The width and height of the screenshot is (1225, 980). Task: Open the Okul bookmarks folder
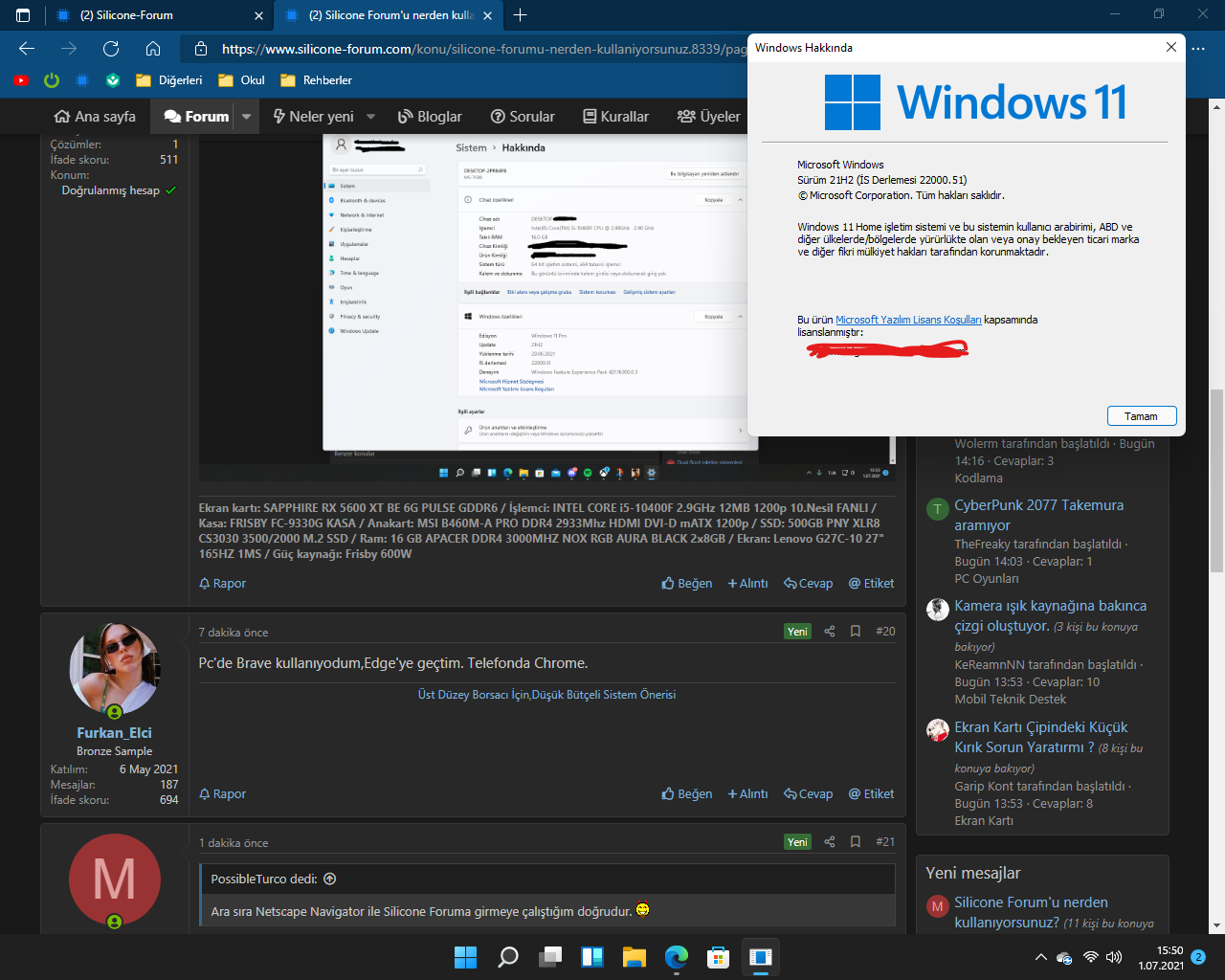click(241, 80)
